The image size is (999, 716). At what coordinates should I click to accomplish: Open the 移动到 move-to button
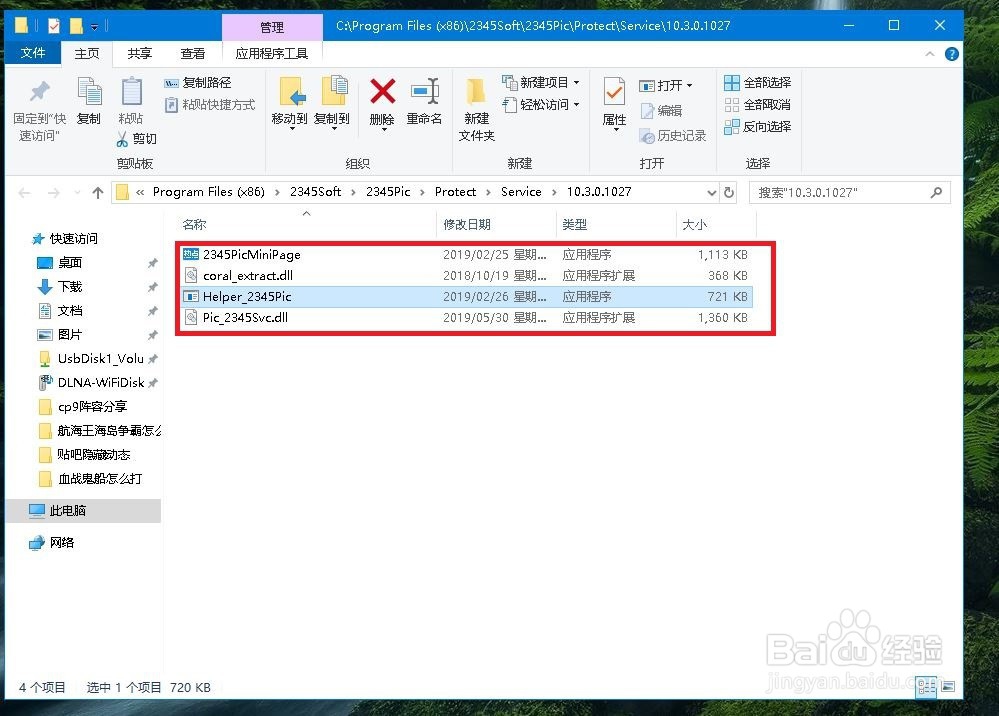290,103
